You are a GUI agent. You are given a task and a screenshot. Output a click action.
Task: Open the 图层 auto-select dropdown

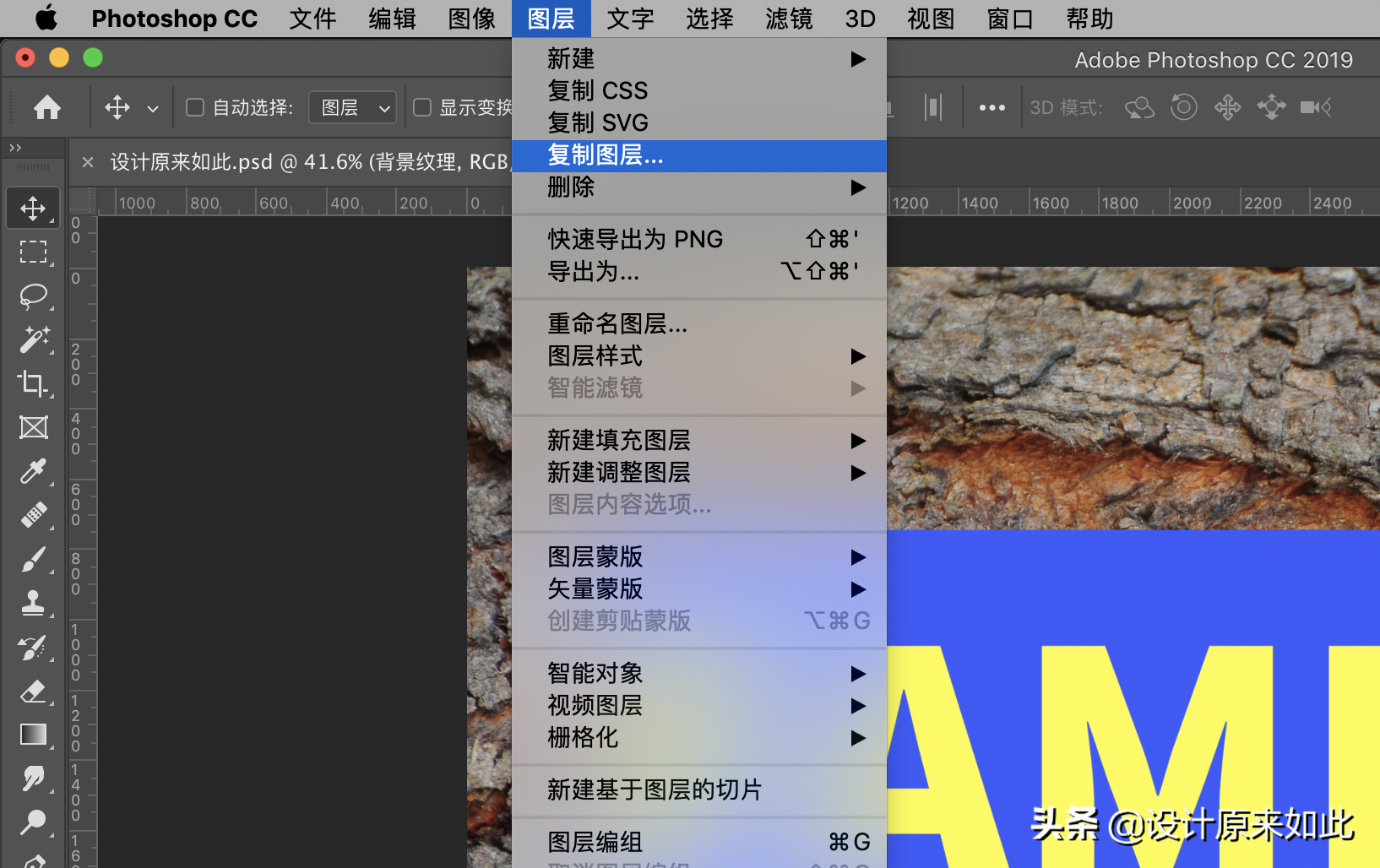coord(352,107)
